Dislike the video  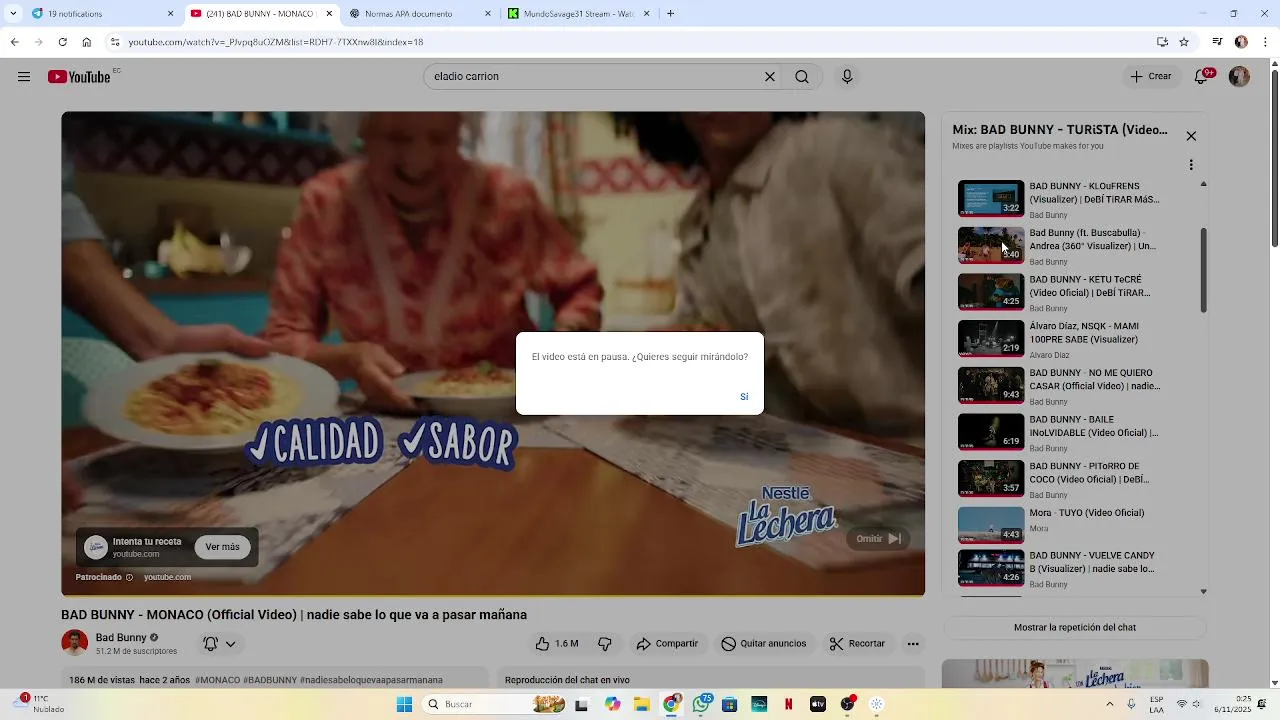[605, 644]
